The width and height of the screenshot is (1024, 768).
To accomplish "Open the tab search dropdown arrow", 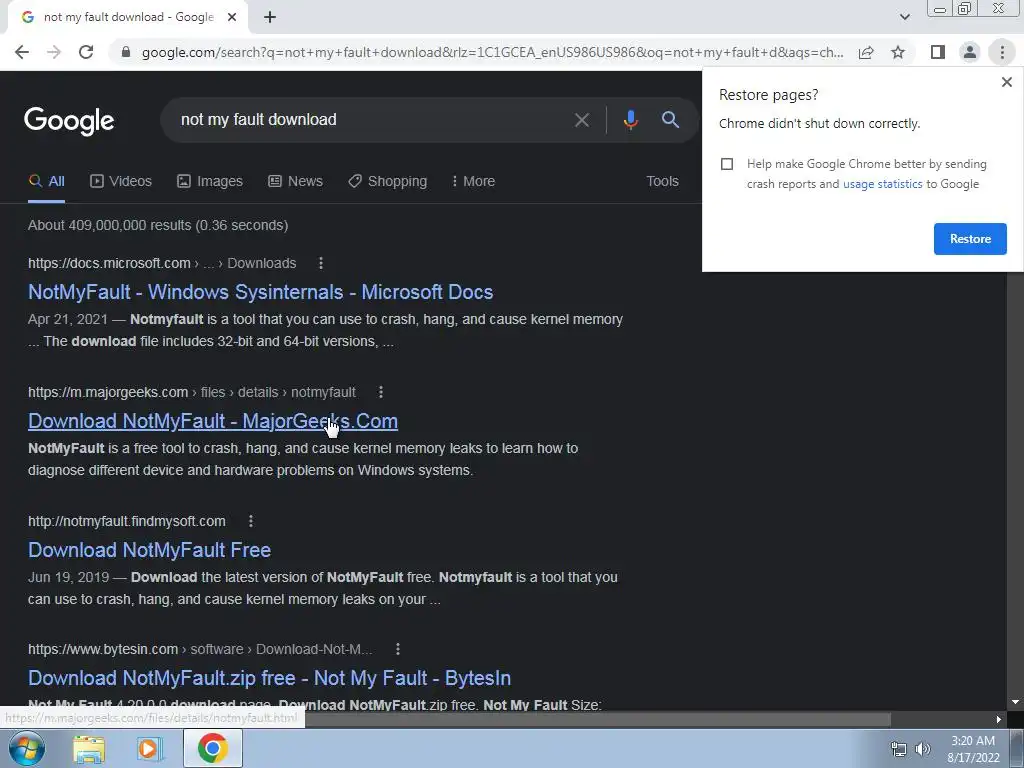I will 904,17.
